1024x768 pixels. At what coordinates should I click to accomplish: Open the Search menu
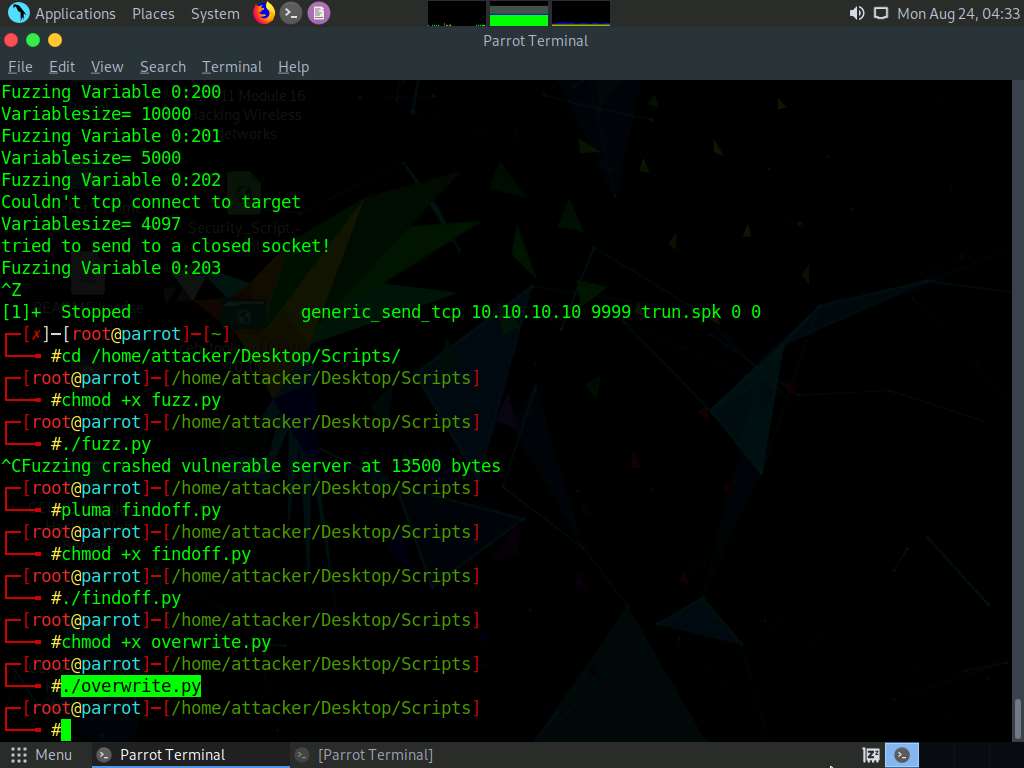[163, 67]
